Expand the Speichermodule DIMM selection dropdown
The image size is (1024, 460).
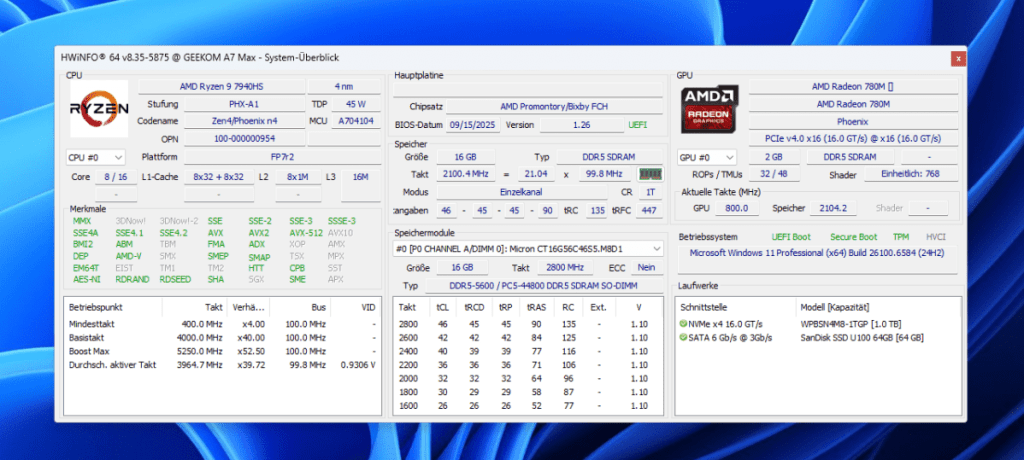(528, 248)
